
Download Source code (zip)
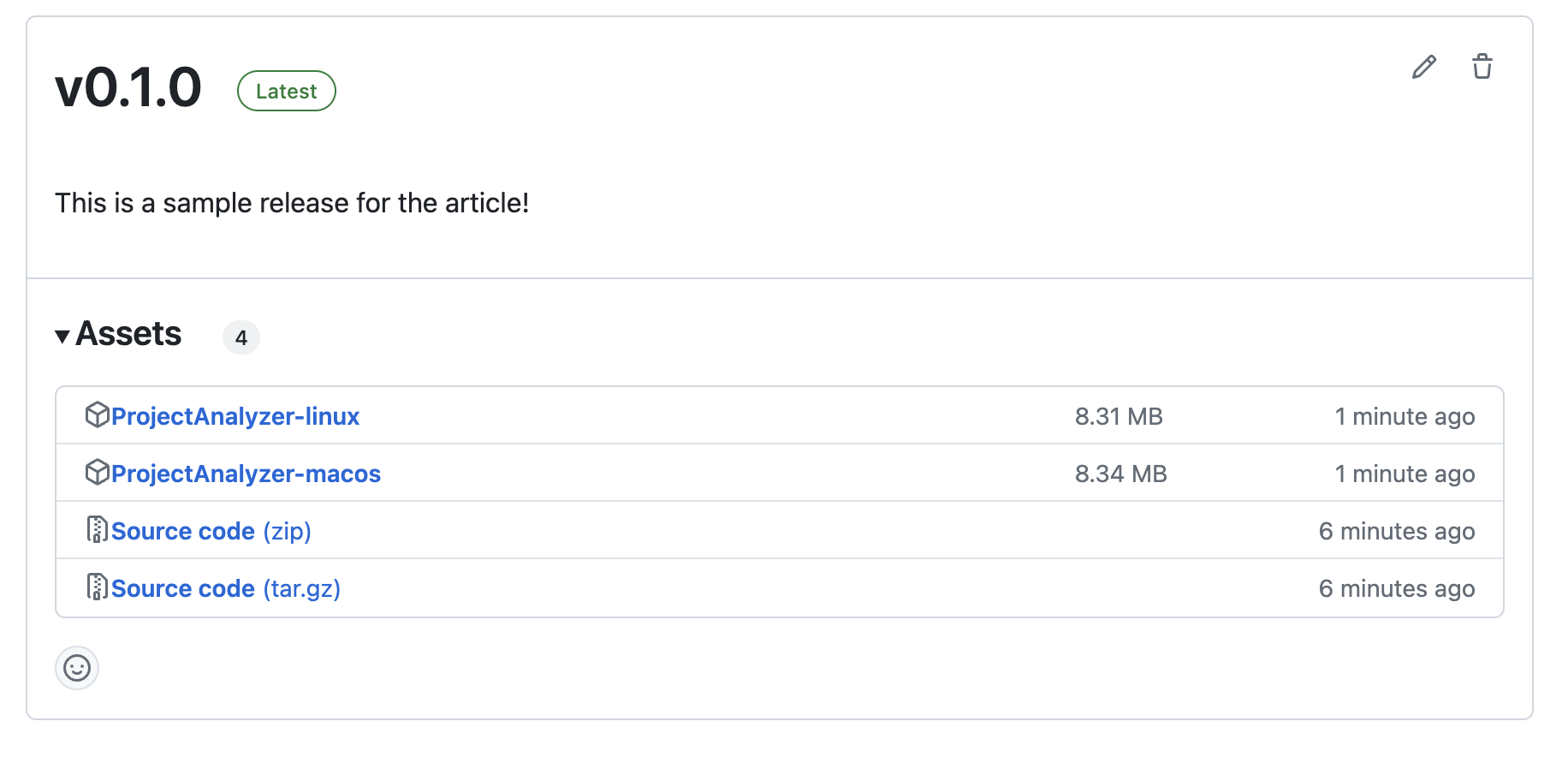(x=211, y=531)
